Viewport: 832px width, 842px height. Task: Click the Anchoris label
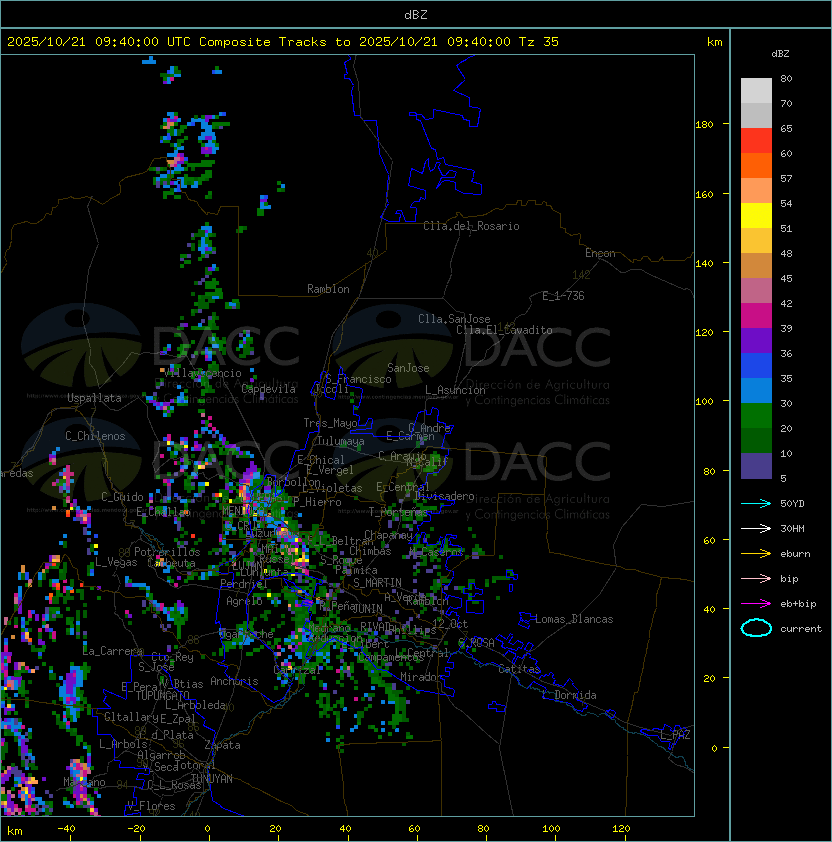(x=234, y=681)
